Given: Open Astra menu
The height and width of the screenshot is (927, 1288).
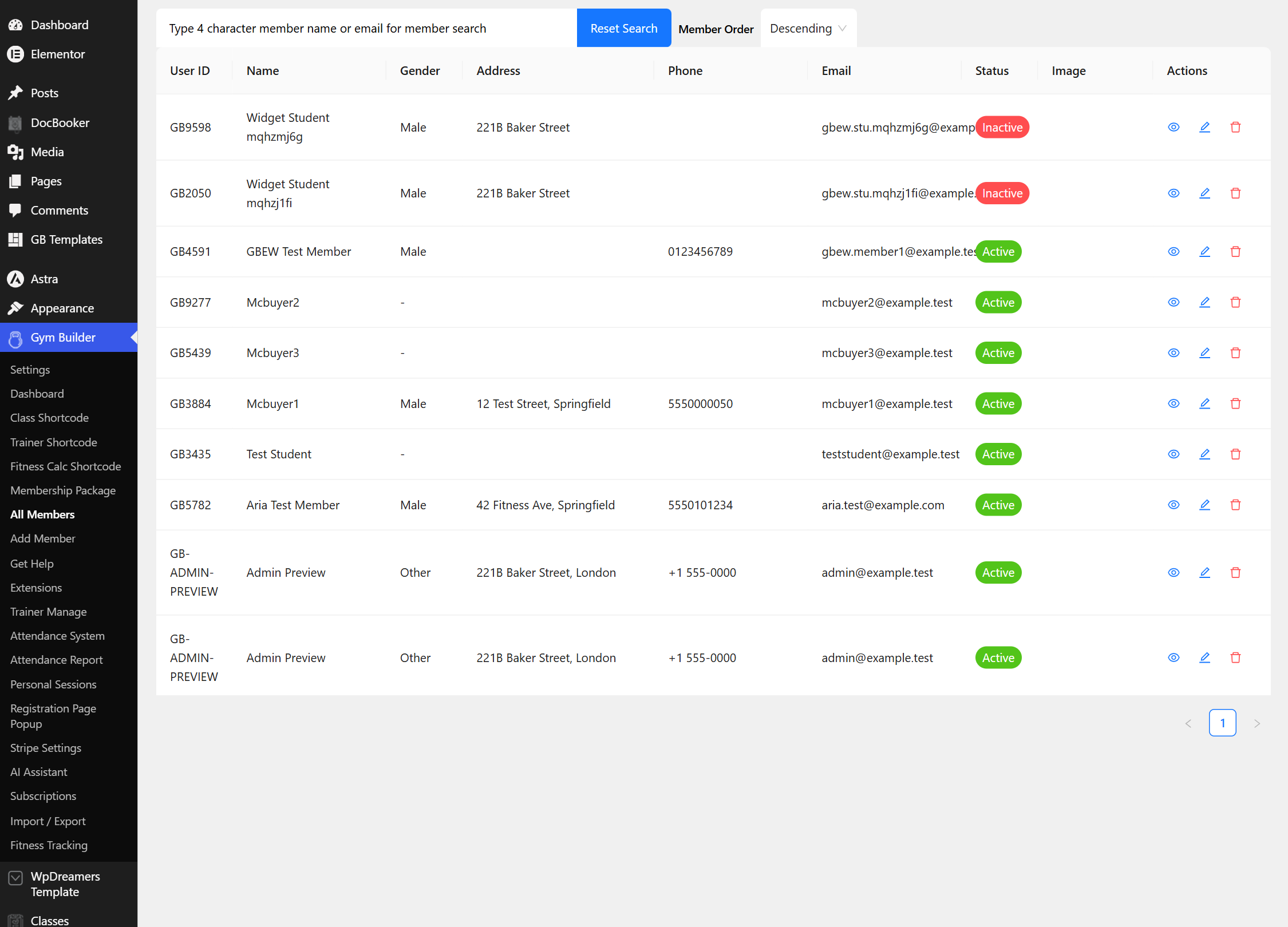Looking at the screenshot, I should 69,279.
